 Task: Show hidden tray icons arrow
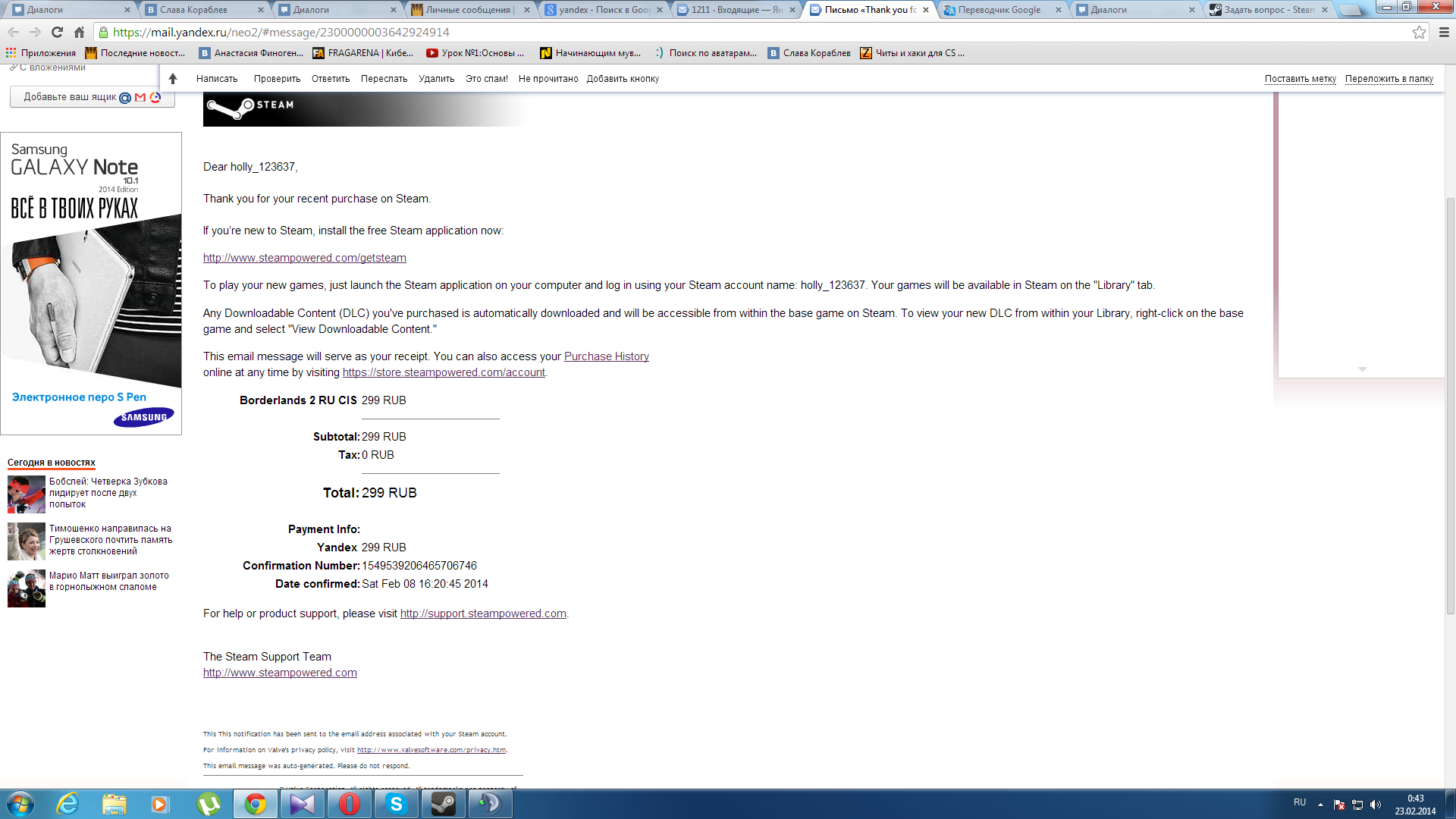[x=1320, y=805]
